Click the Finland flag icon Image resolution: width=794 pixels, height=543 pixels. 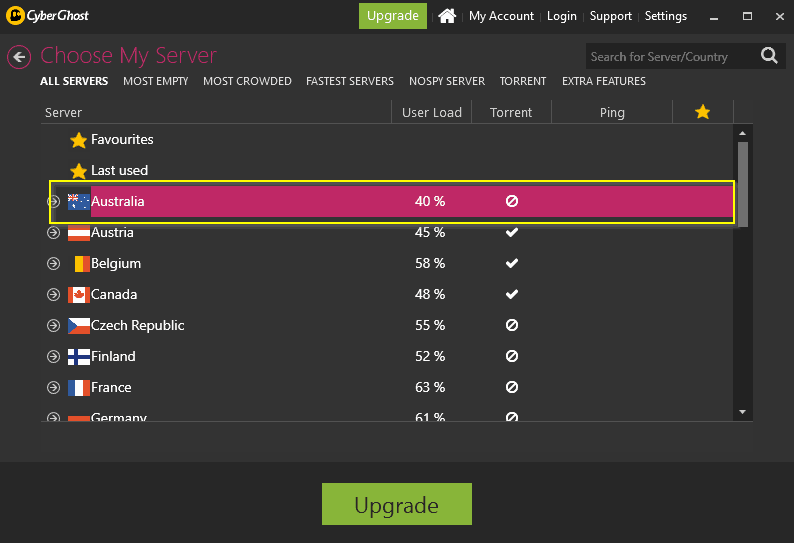(x=79, y=357)
